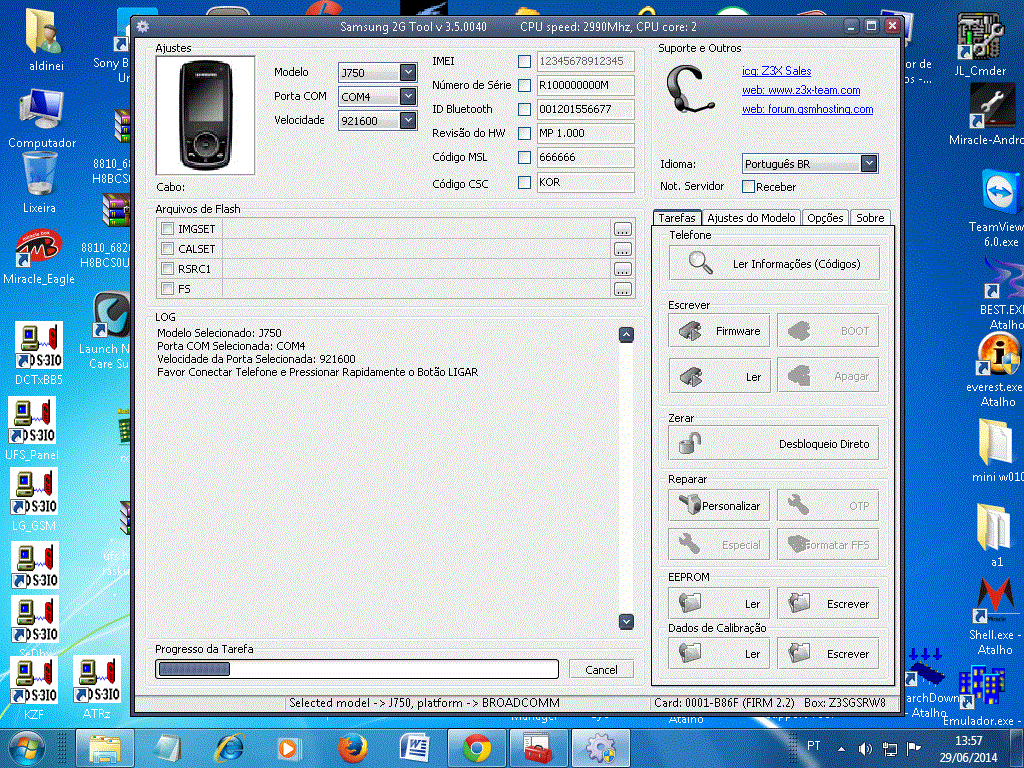Check the CALSET flash file checkbox
Screen dimensions: 1024x768
coord(168,249)
